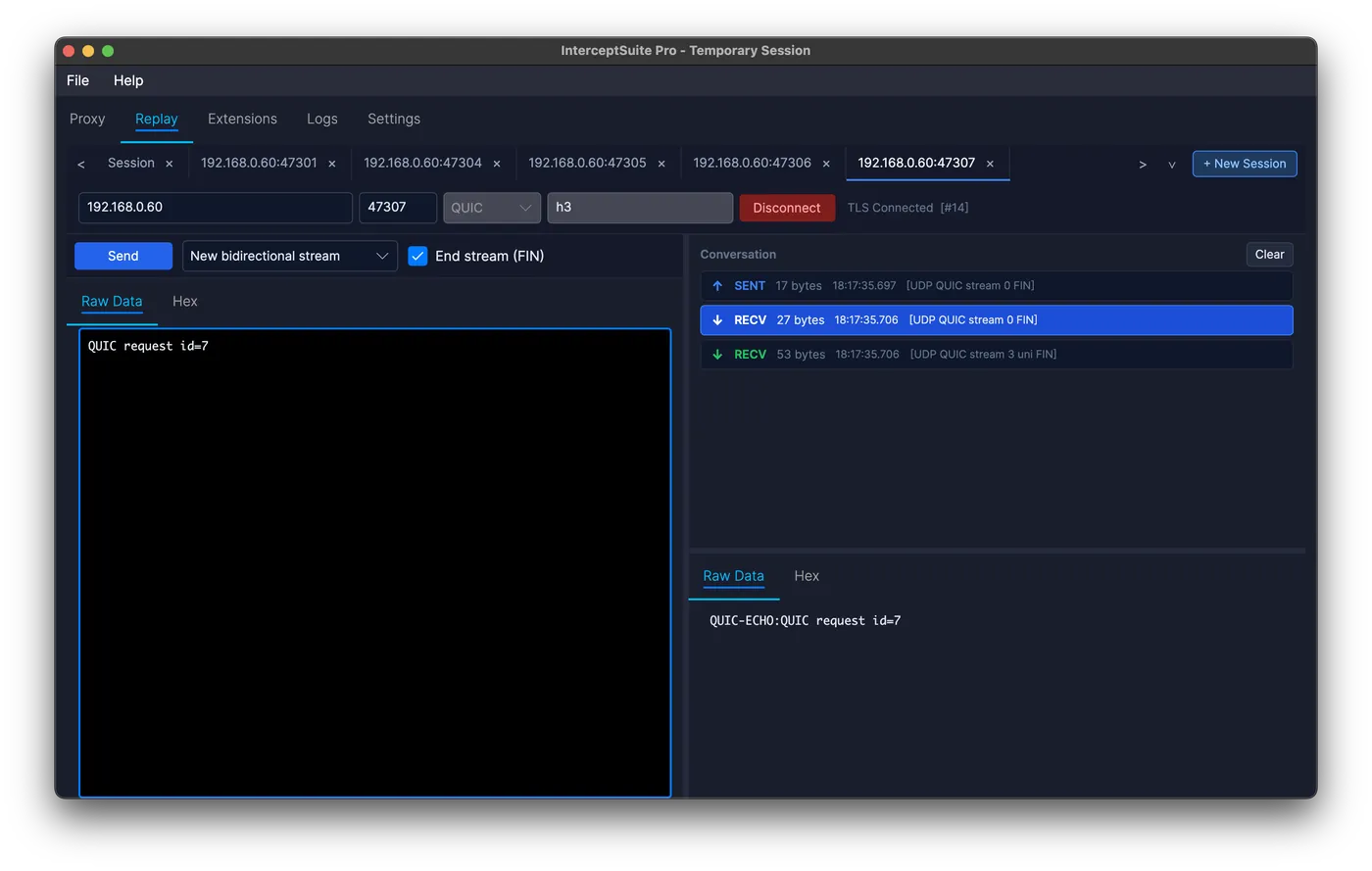Close the 192.168.0.60:47307 tab

point(990,164)
